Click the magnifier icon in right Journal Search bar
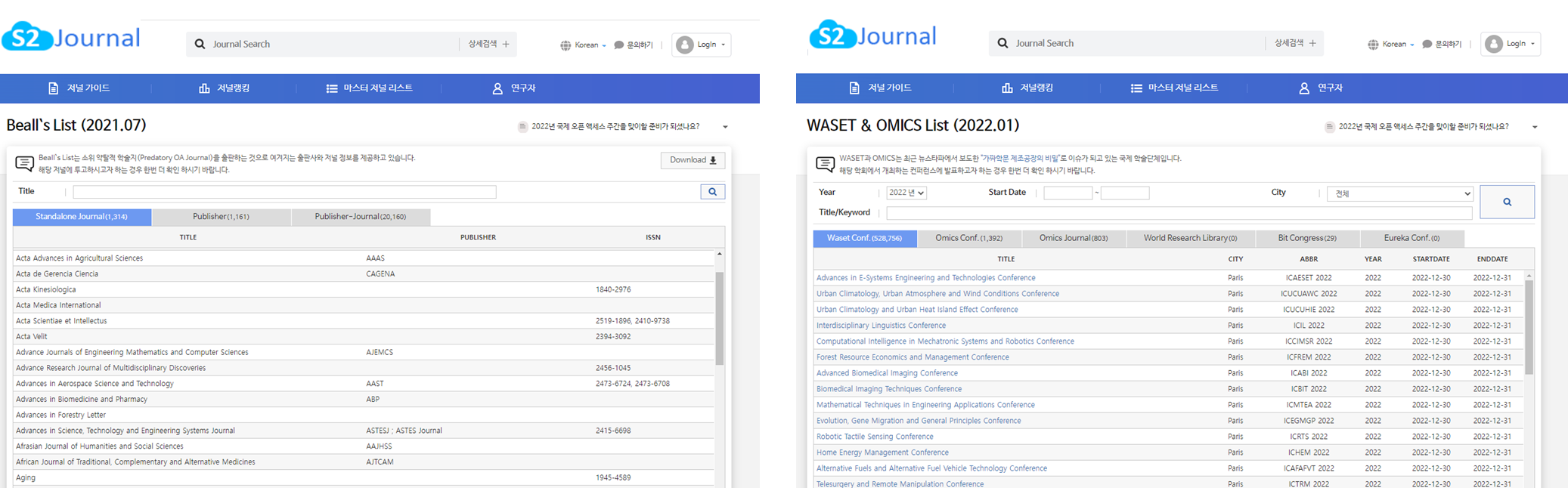This screenshot has width=1568, height=488. tap(1002, 43)
